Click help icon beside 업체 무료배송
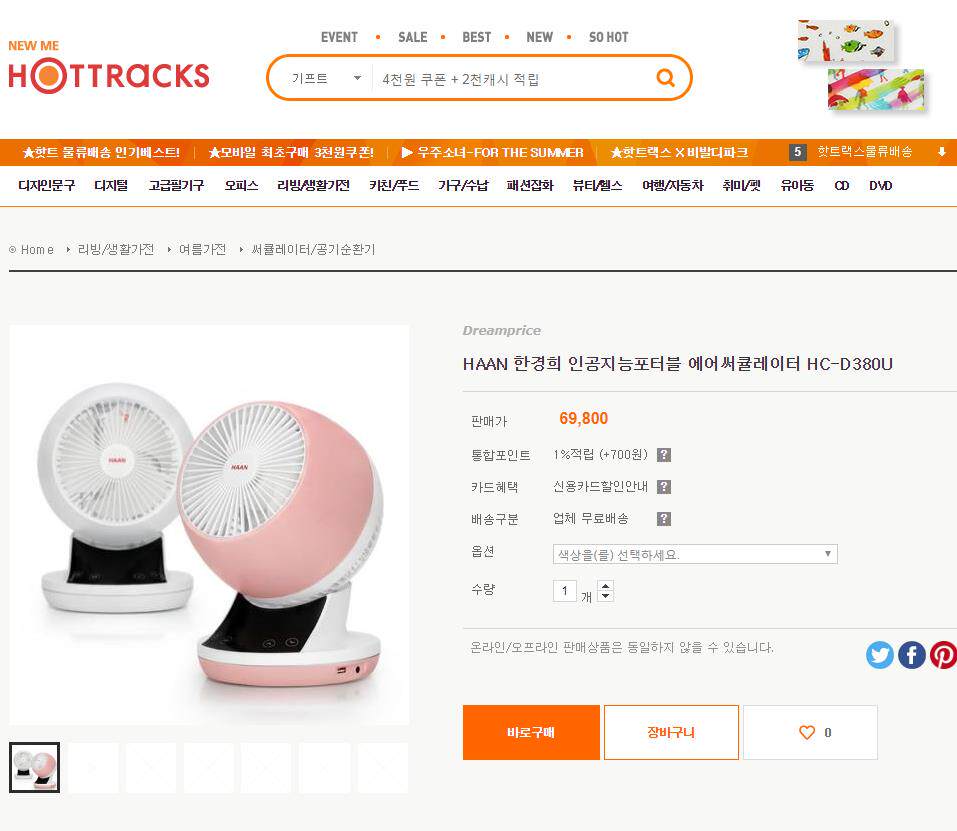 [x=663, y=519]
